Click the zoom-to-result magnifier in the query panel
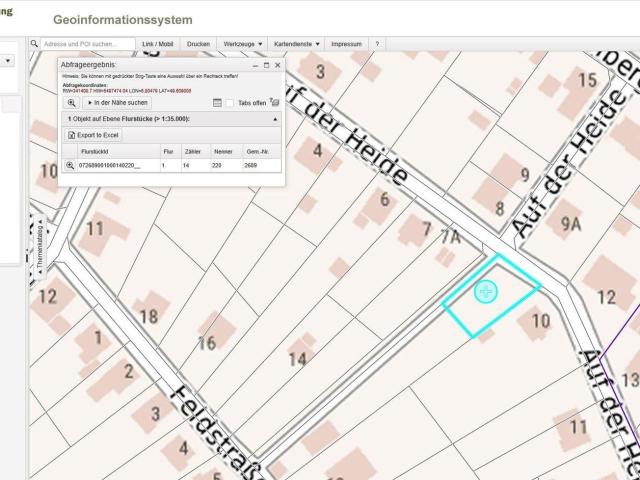The height and width of the screenshot is (480, 640). coord(71,102)
